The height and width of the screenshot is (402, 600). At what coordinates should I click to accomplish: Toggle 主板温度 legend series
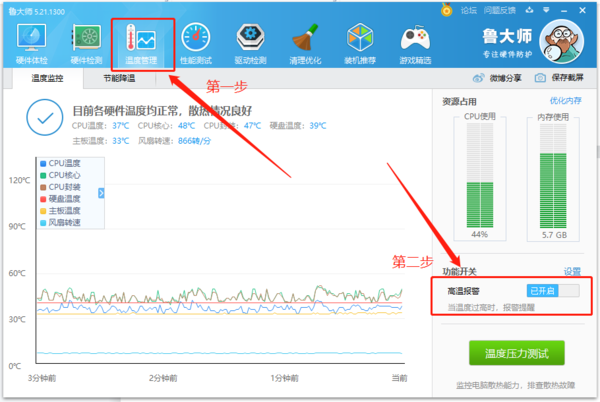coord(60,211)
